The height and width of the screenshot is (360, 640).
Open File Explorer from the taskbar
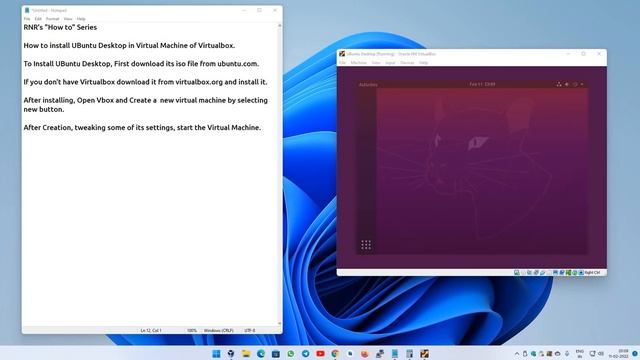(246, 354)
